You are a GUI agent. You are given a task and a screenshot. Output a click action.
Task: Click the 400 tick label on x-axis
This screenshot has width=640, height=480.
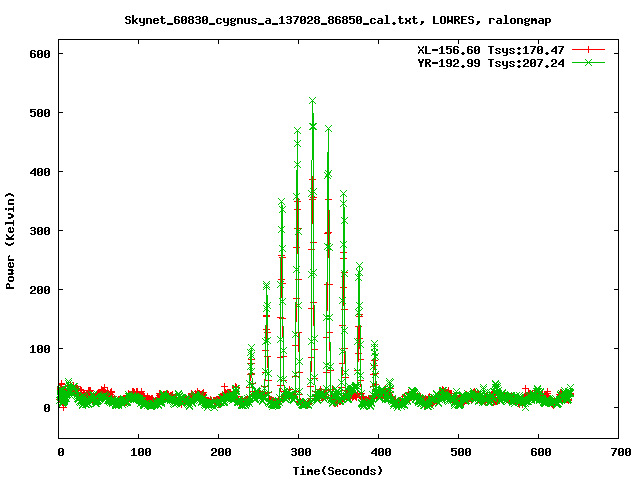tap(381, 452)
